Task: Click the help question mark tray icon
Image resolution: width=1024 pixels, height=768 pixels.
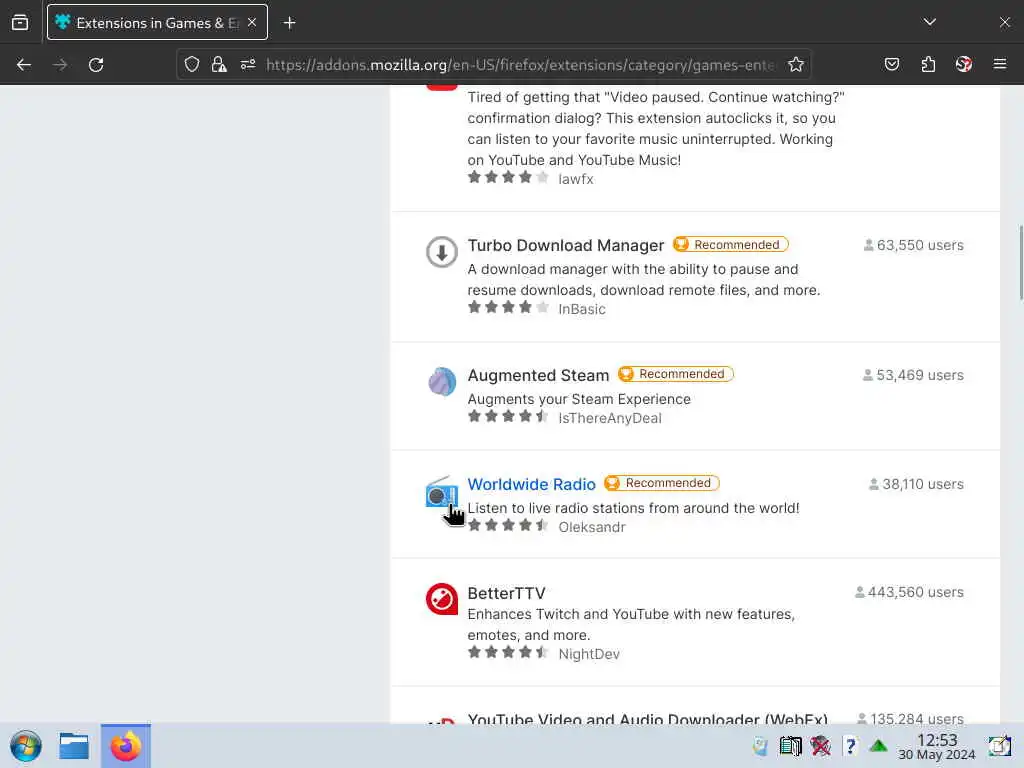Action: [x=850, y=745]
